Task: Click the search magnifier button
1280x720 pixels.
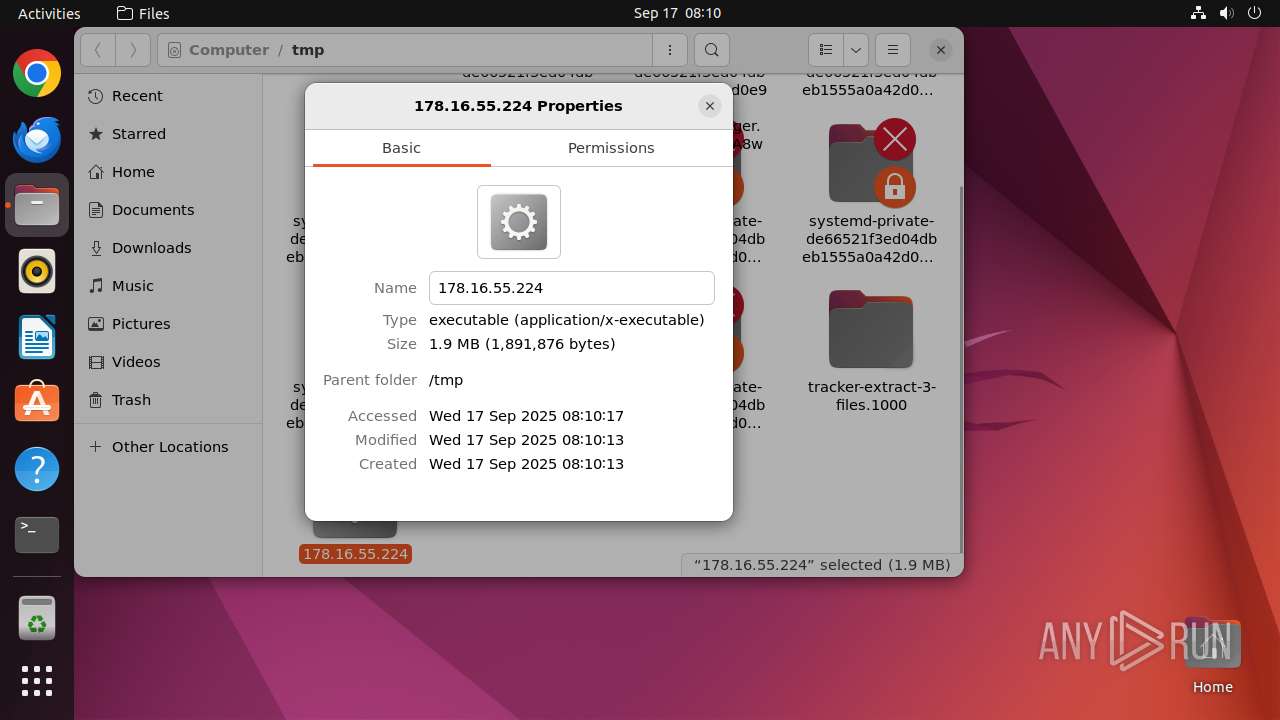Action: (x=711, y=50)
